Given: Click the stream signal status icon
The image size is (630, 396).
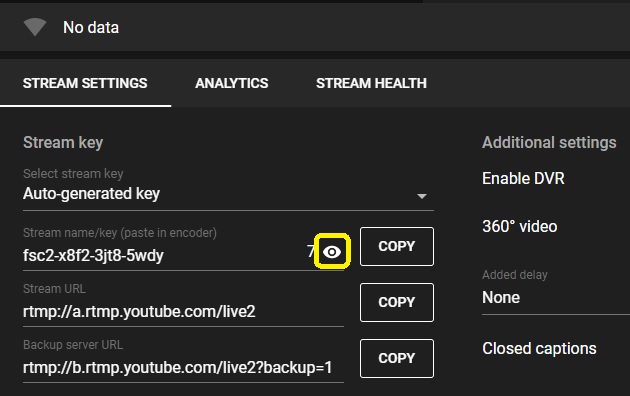Looking at the screenshot, I should pyautogui.click(x=35, y=27).
